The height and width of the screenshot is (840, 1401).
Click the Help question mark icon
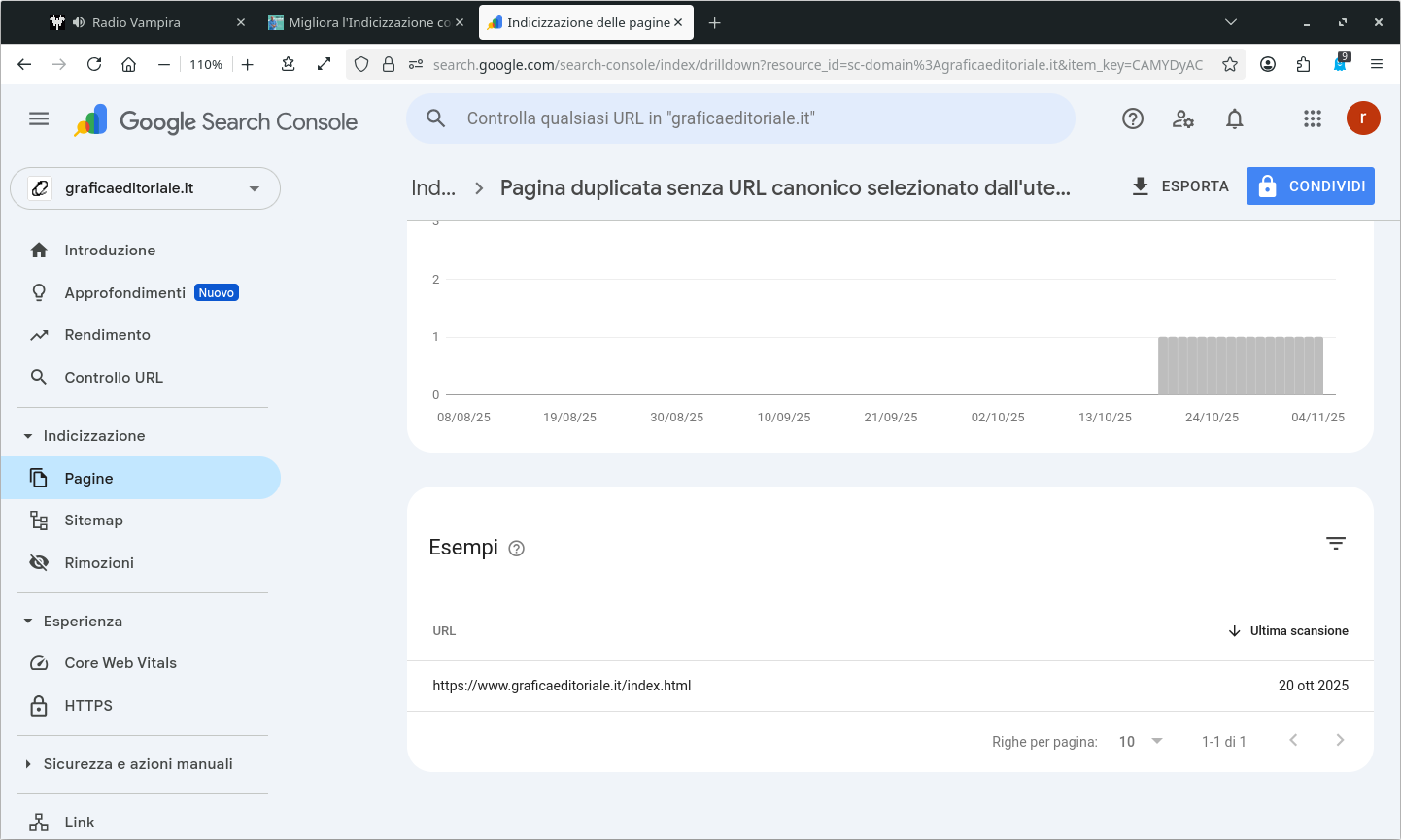(1133, 119)
